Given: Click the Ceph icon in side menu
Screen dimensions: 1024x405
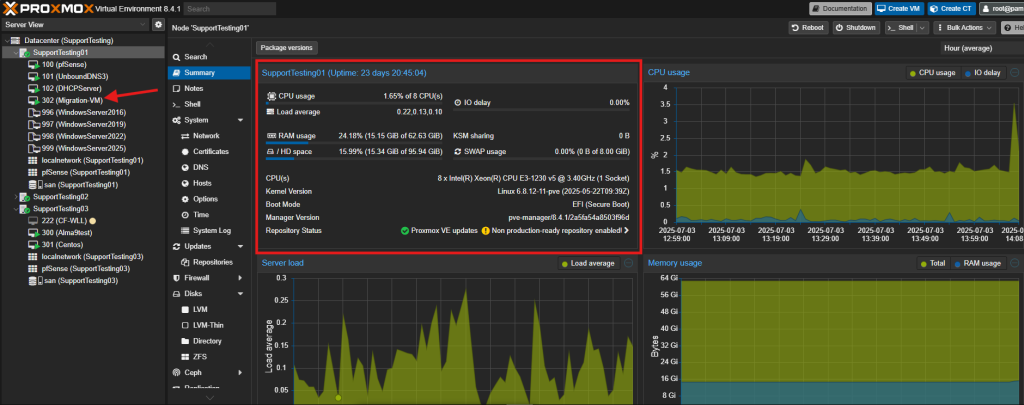Looking at the screenshot, I should [x=176, y=372].
